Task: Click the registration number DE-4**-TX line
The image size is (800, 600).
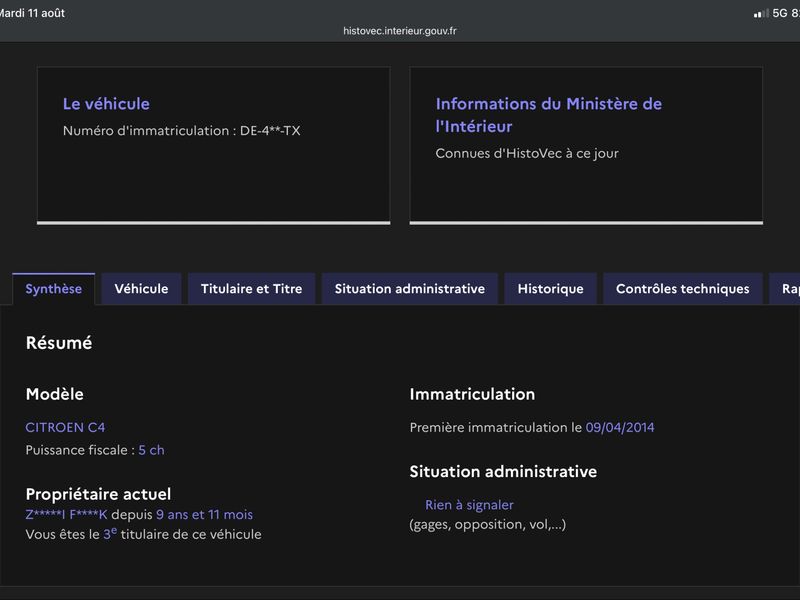Action: point(182,131)
